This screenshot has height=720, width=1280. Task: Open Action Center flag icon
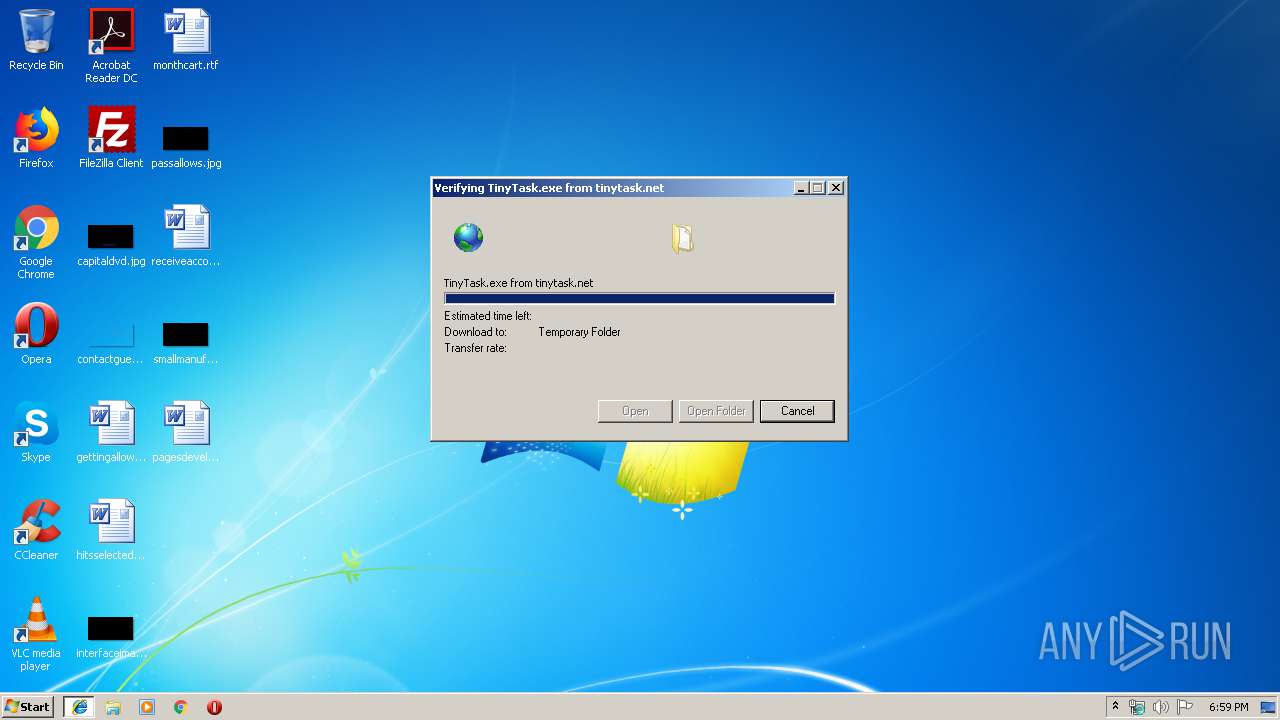(1185, 707)
